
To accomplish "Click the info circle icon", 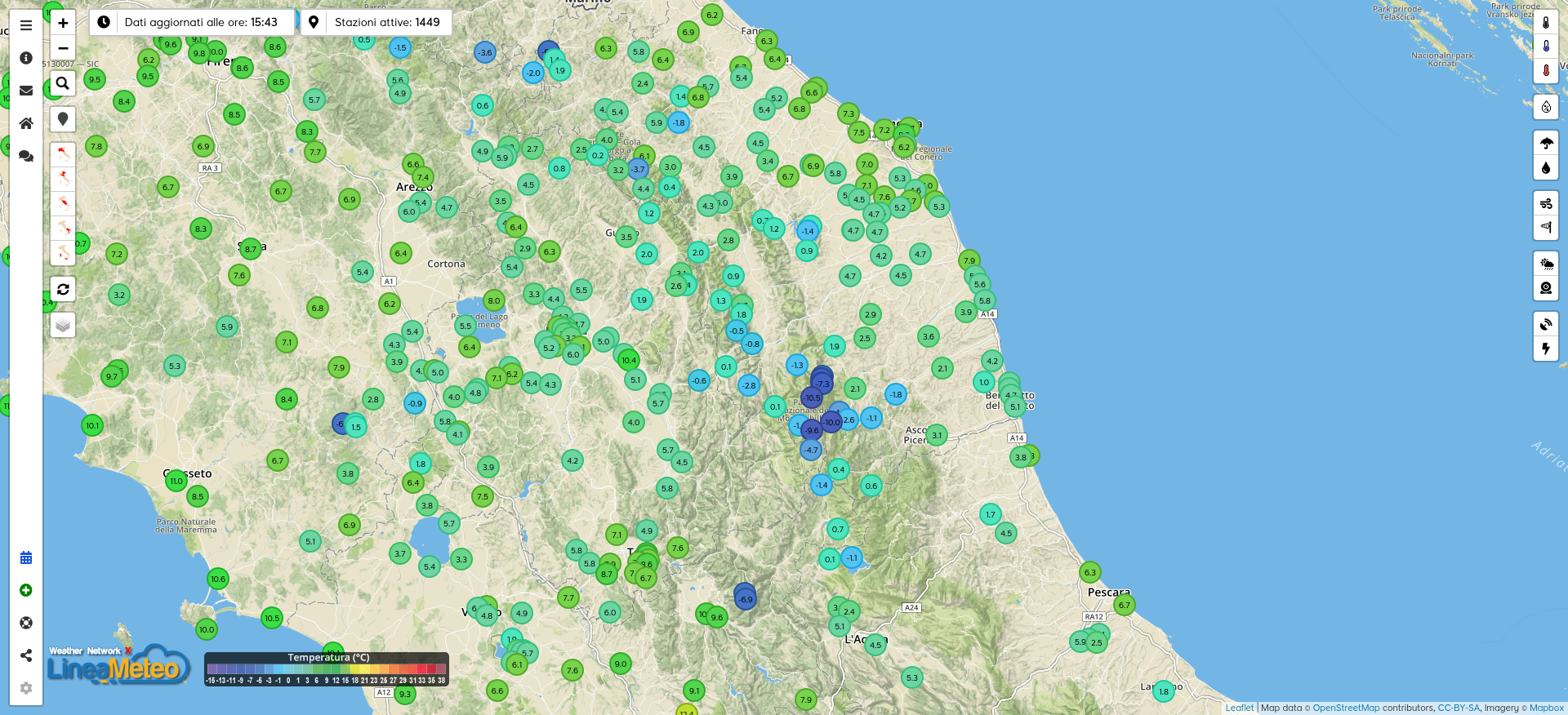I will point(26,58).
